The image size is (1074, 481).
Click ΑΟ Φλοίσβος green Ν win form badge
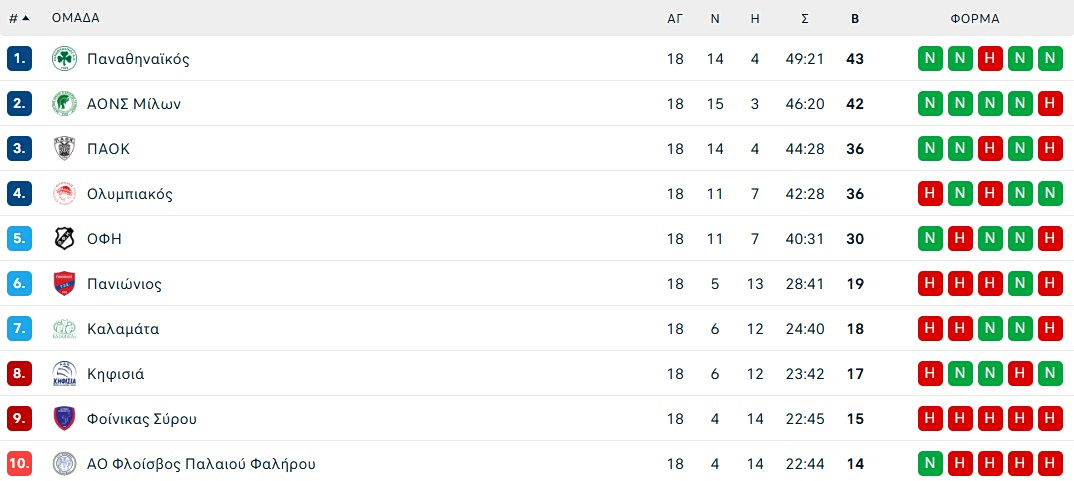[x=930, y=464]
